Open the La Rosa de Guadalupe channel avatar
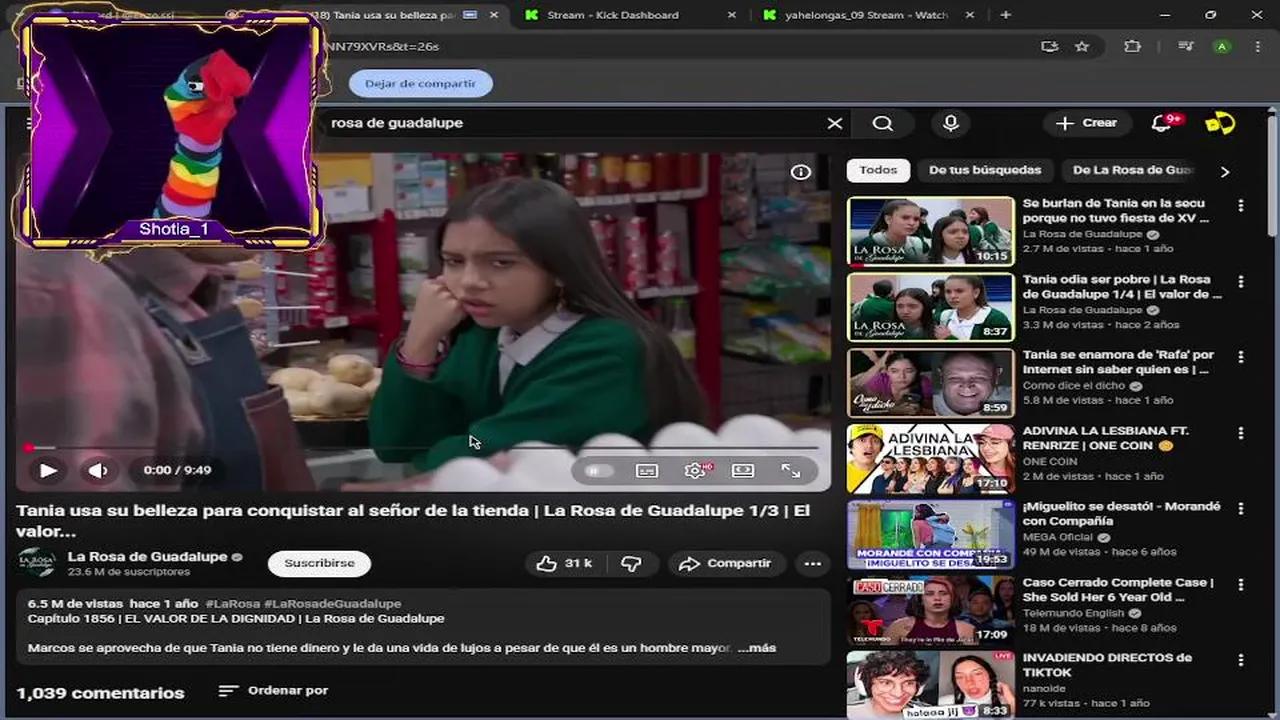Screen dimensions: 1280x720 (x=37, y=563)
